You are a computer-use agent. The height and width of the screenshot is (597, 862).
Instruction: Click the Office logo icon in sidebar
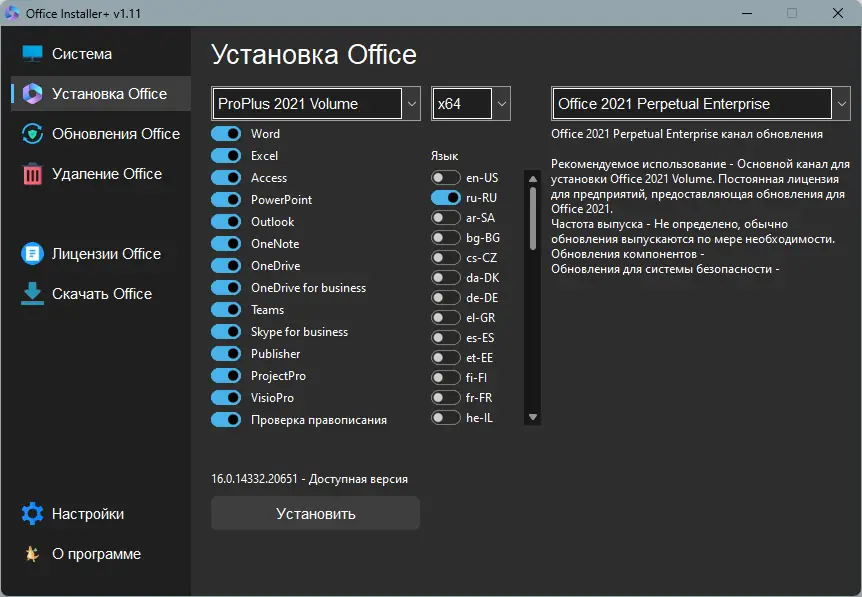(x=33, y=94)
